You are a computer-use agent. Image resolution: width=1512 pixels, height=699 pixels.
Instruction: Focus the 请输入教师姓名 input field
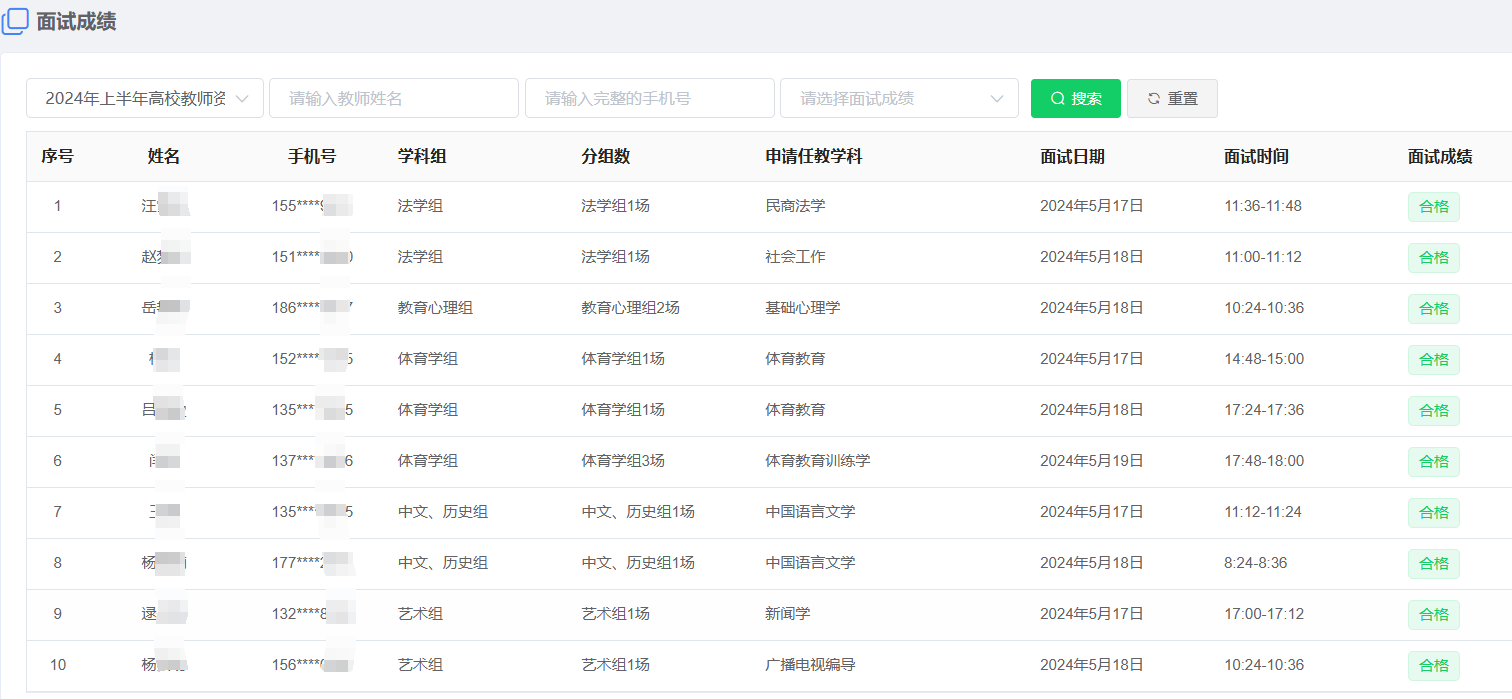tap(393, 98)
